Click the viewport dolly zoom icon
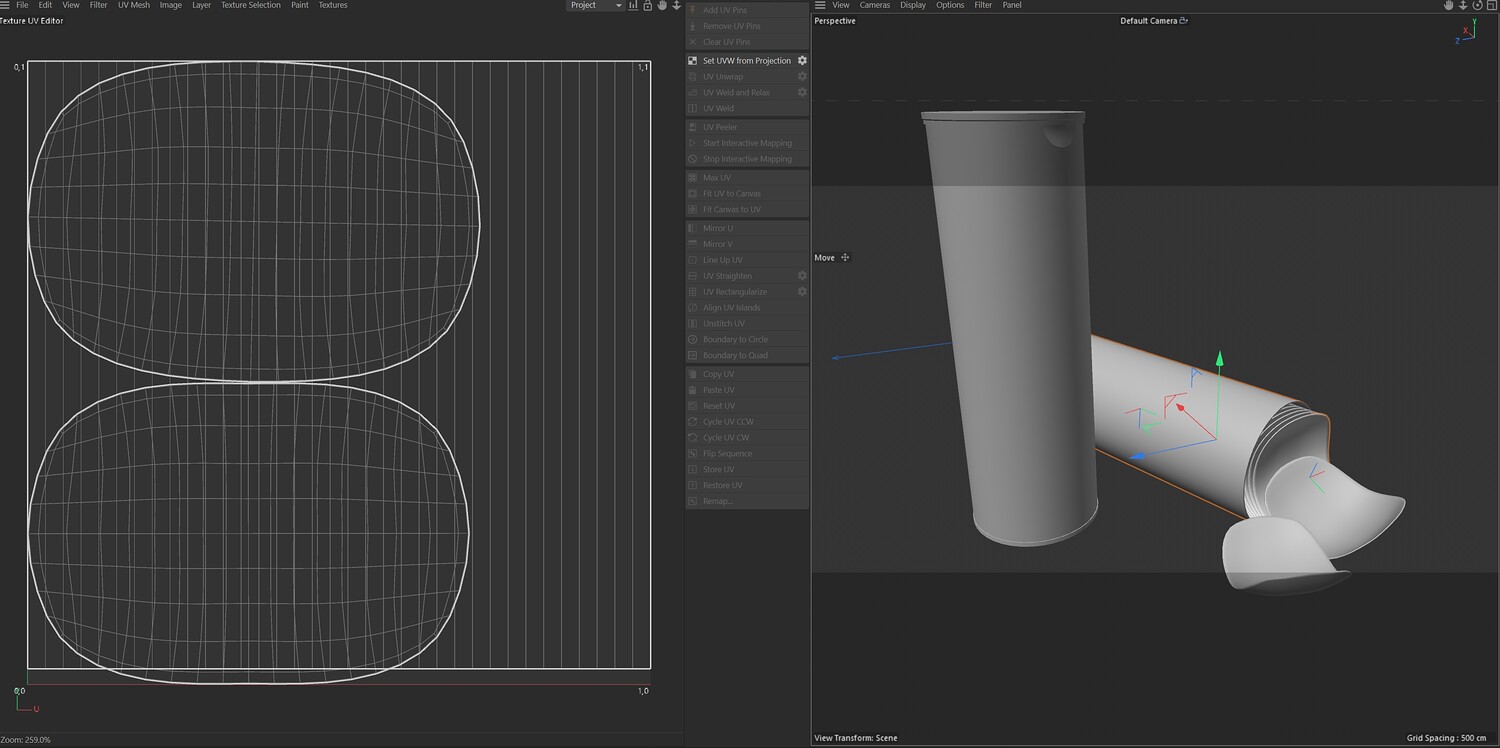Viewport: 1500px width, 748px height. pos(1462,6)
